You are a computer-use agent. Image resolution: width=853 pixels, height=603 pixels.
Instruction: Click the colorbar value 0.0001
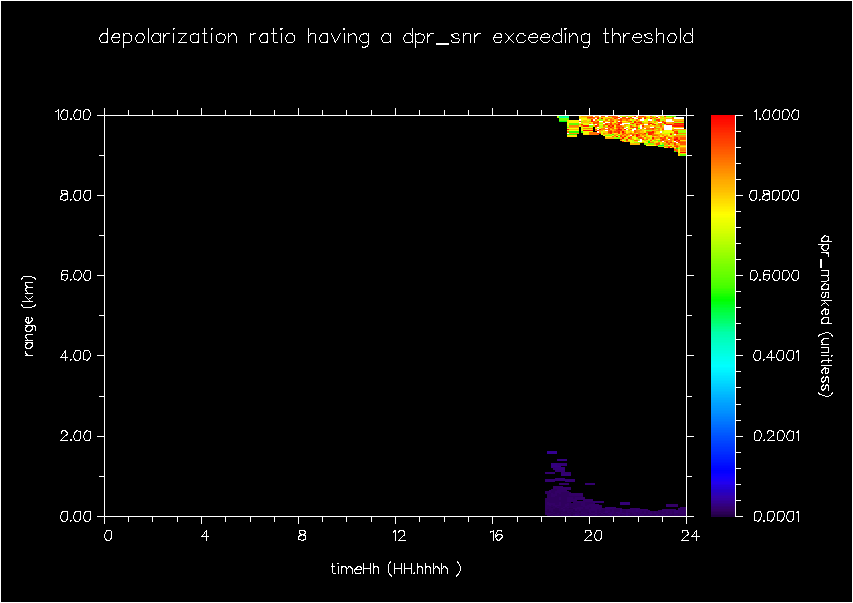pyautogui.click(x=776, y=516)
